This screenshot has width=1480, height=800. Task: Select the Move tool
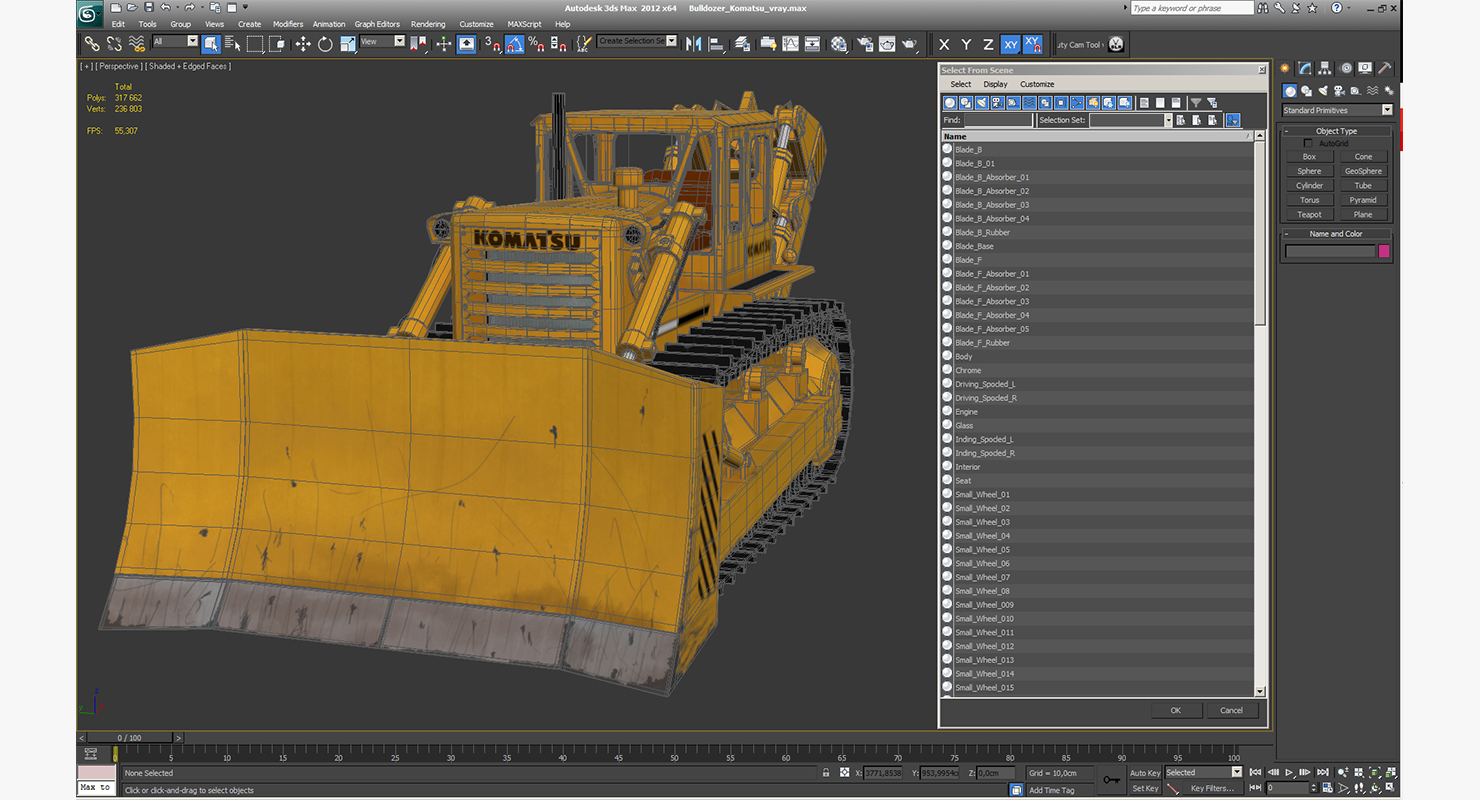click(x=303, y=44)
